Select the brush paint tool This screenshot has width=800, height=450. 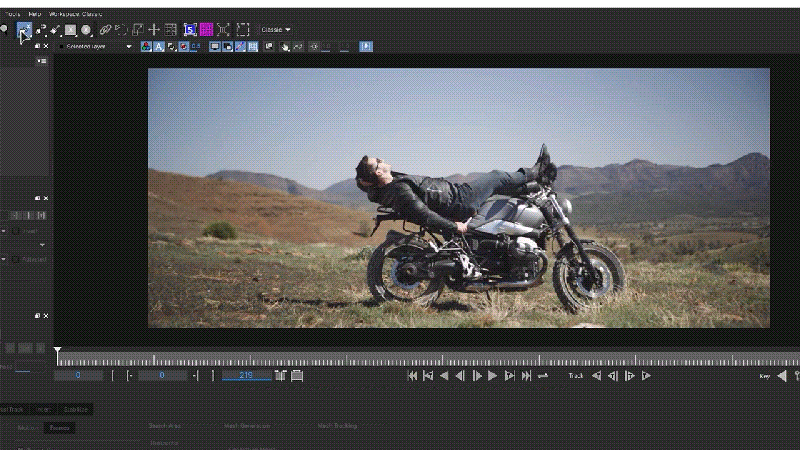point(55,30)
